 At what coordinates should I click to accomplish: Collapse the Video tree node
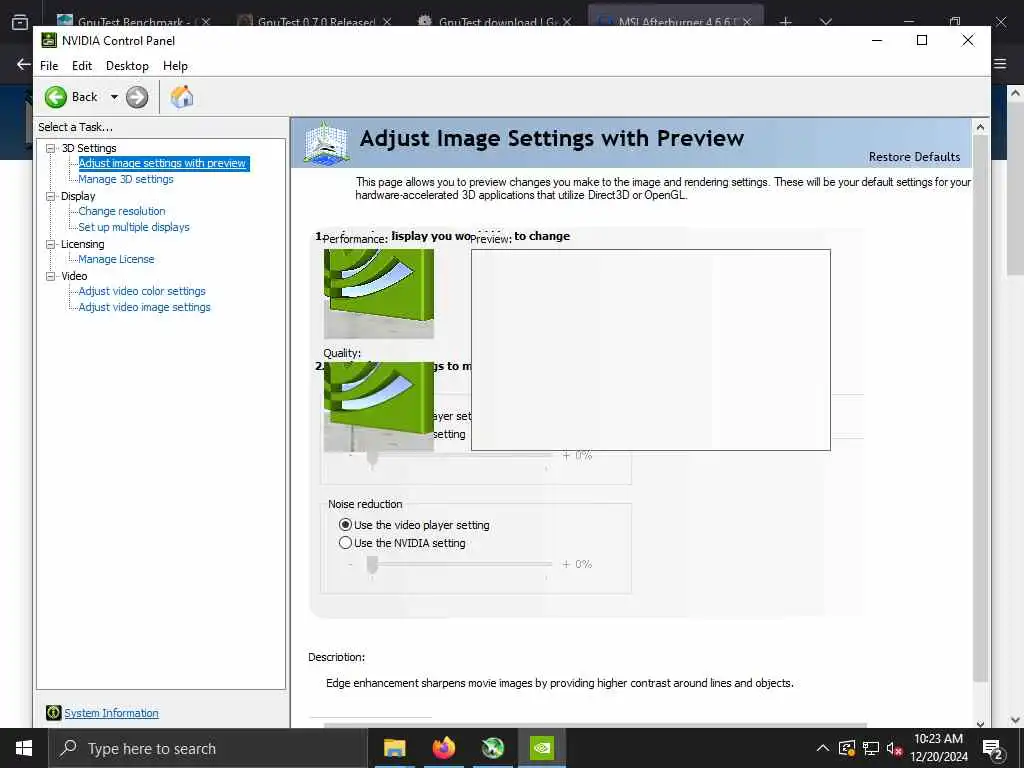[50, 276]
